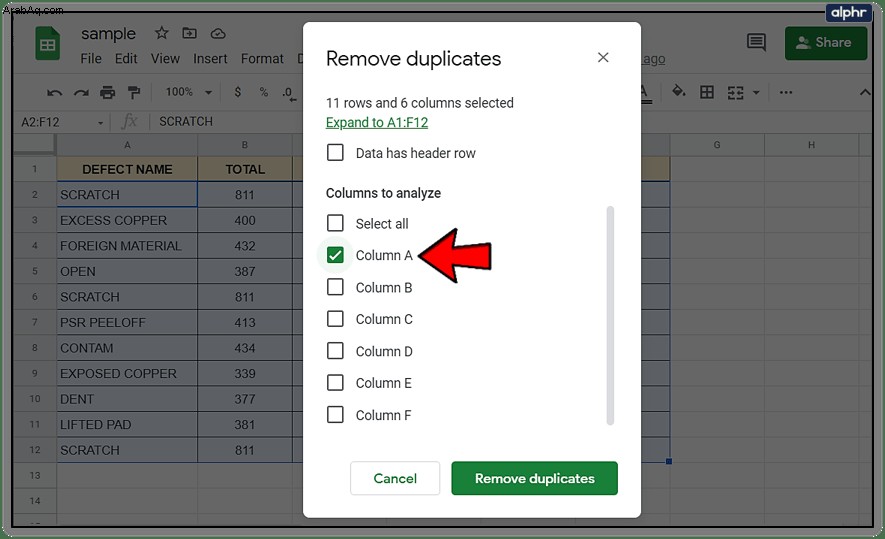Open the View menu
Viewport: 885px width, 539px height.
tap(165, 59)
